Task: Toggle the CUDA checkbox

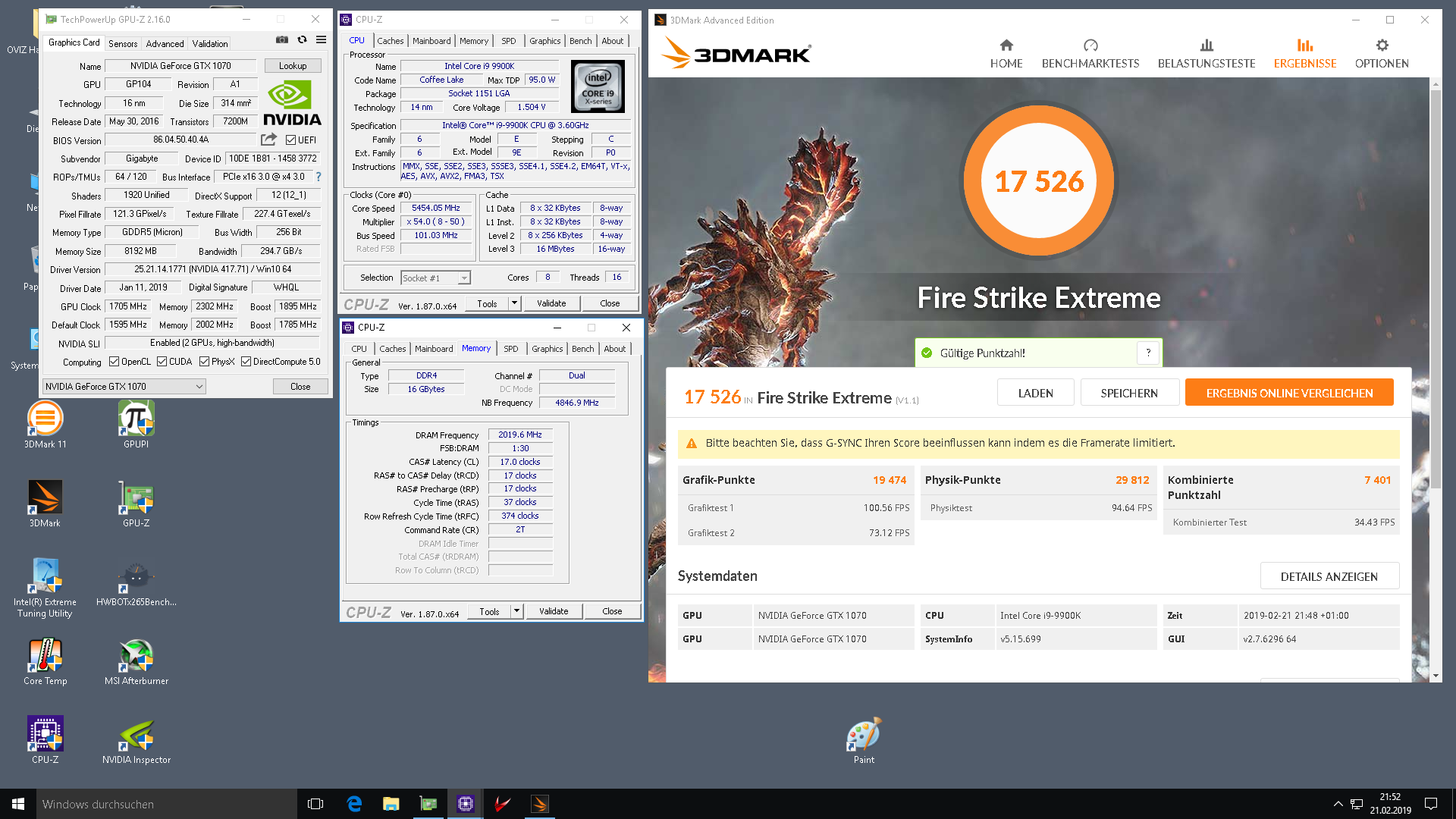Action: pos(162,362)
